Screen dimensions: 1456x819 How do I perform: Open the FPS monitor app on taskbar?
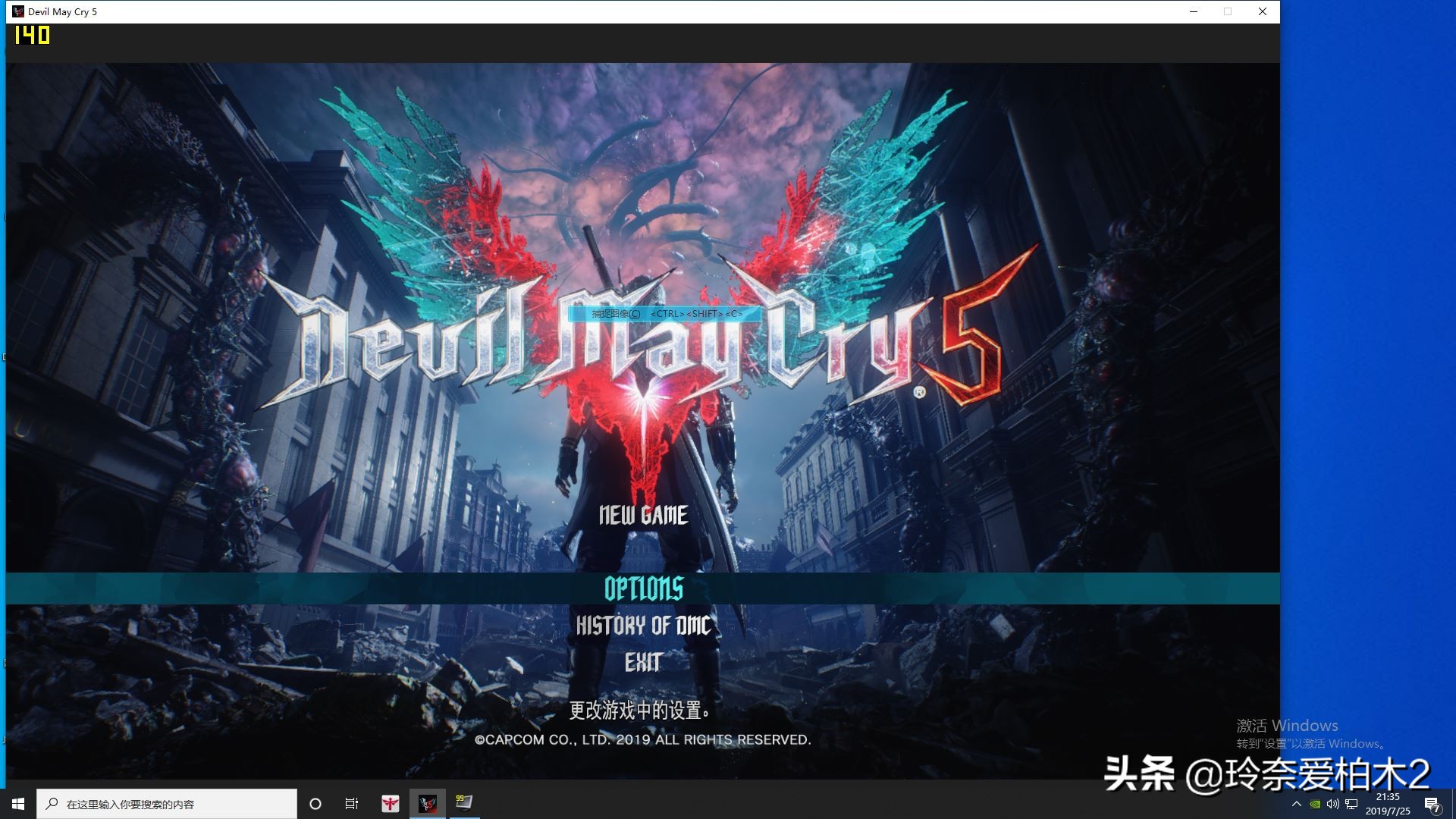click(464, 802)
